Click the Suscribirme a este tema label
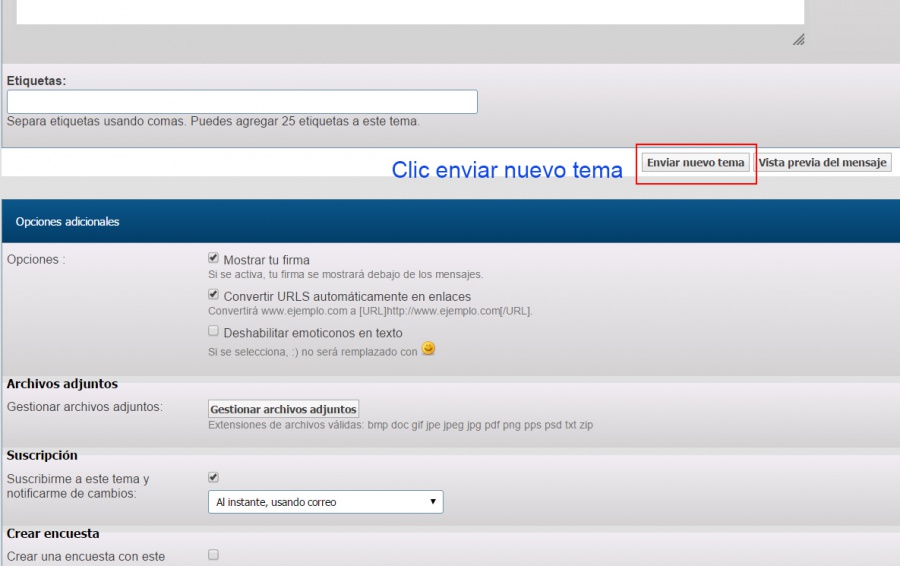 click(78, 486)
